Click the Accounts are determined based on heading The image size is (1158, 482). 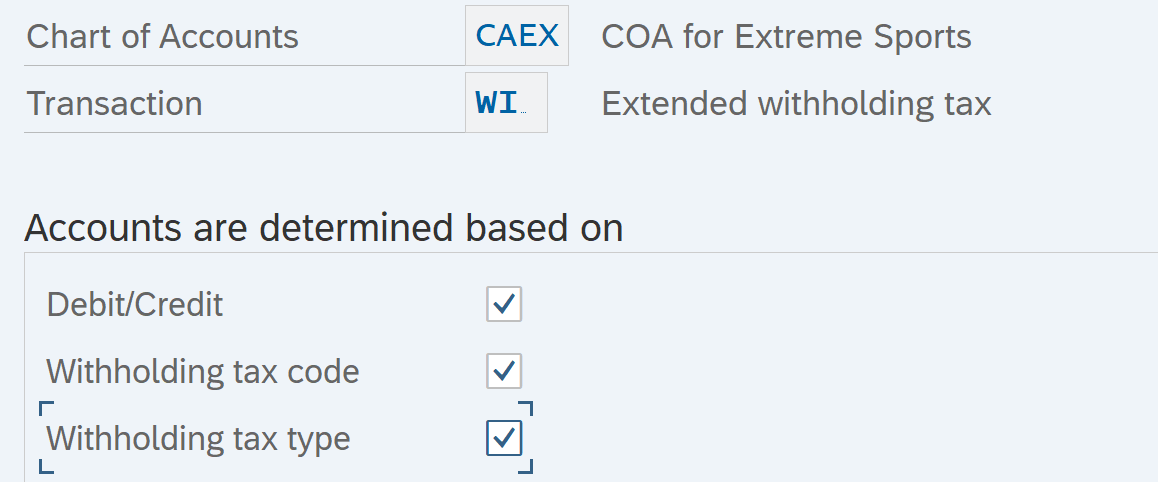tap(323, 228)
